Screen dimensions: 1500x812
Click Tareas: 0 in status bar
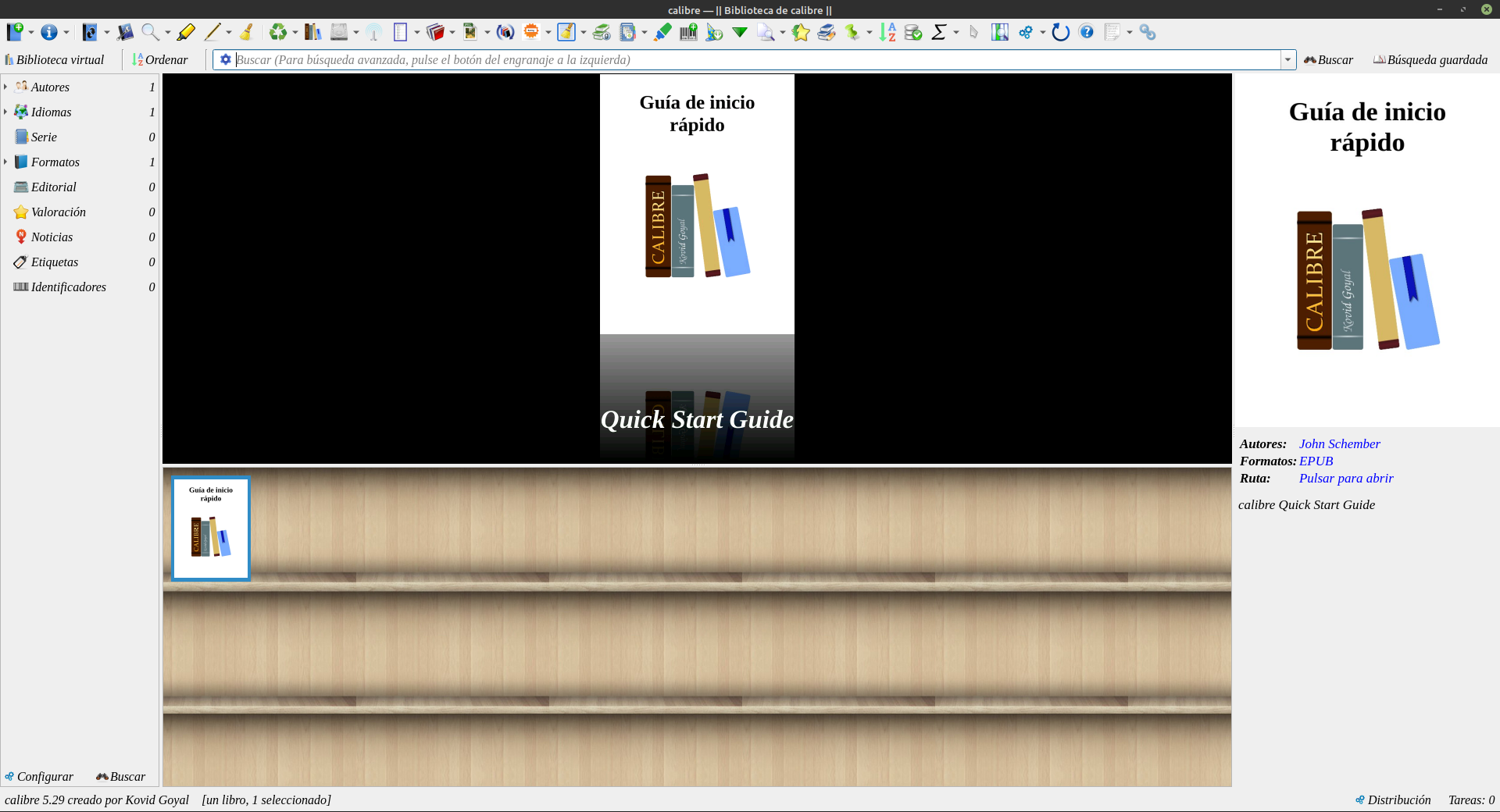pyautogui.click(x=1471, y=800)
